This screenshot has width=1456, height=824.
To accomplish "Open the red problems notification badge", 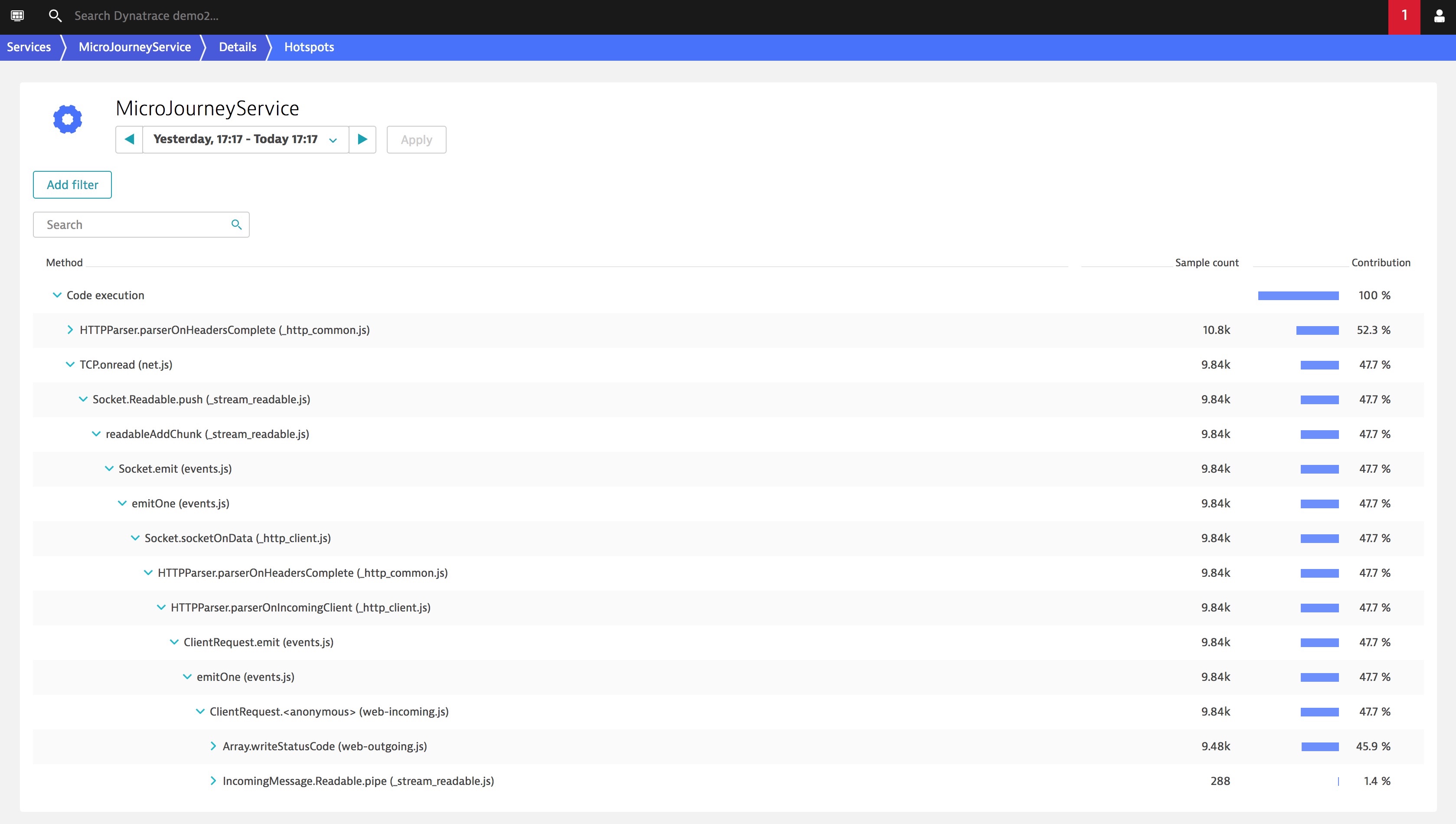I will point(1404,17).
